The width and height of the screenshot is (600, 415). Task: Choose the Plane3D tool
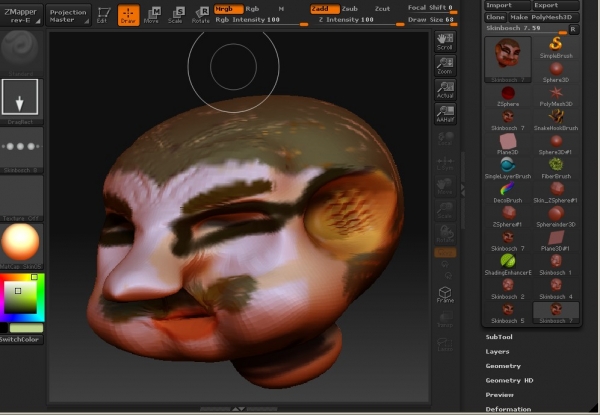tap(508, 145)
